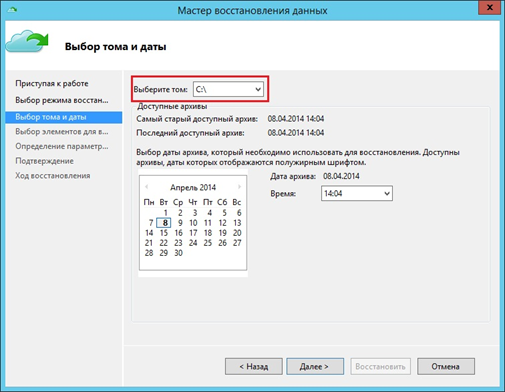505x392 pixels.
Task: Select 'Определение параметр...' wizard step
Action: click(x=62, y=146)
